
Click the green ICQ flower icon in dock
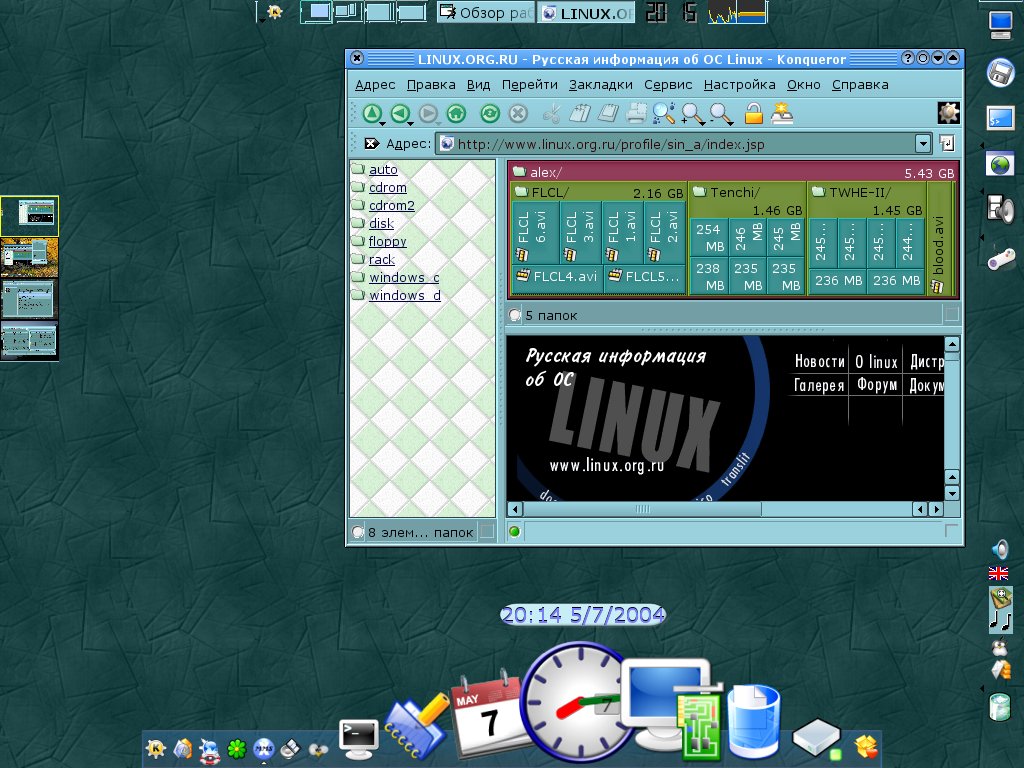tap(236, 748)
